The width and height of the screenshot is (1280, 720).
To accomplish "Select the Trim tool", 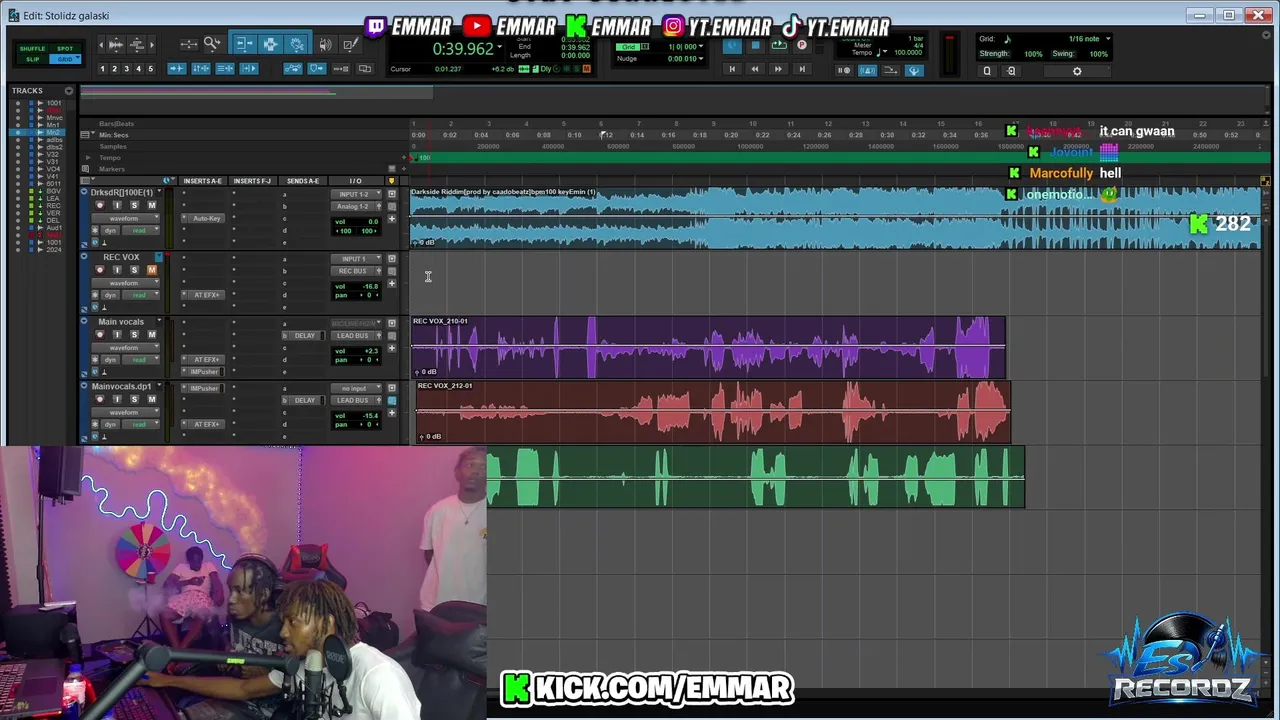I will [244, 44].
